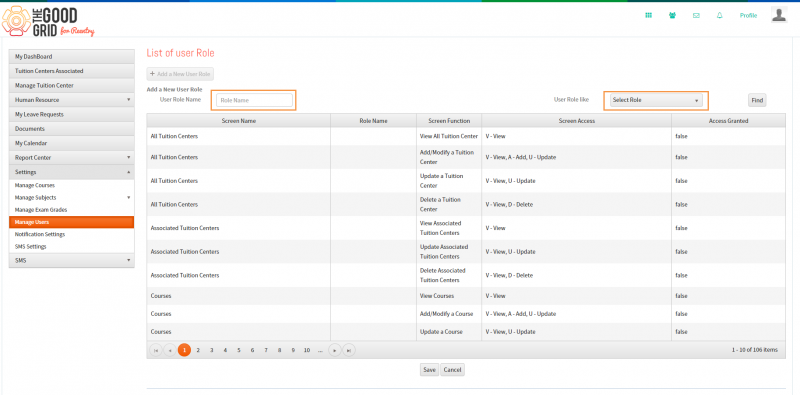Go to the first page pager arrow
This screenshot has width=800, height=395.
point(156,350)
